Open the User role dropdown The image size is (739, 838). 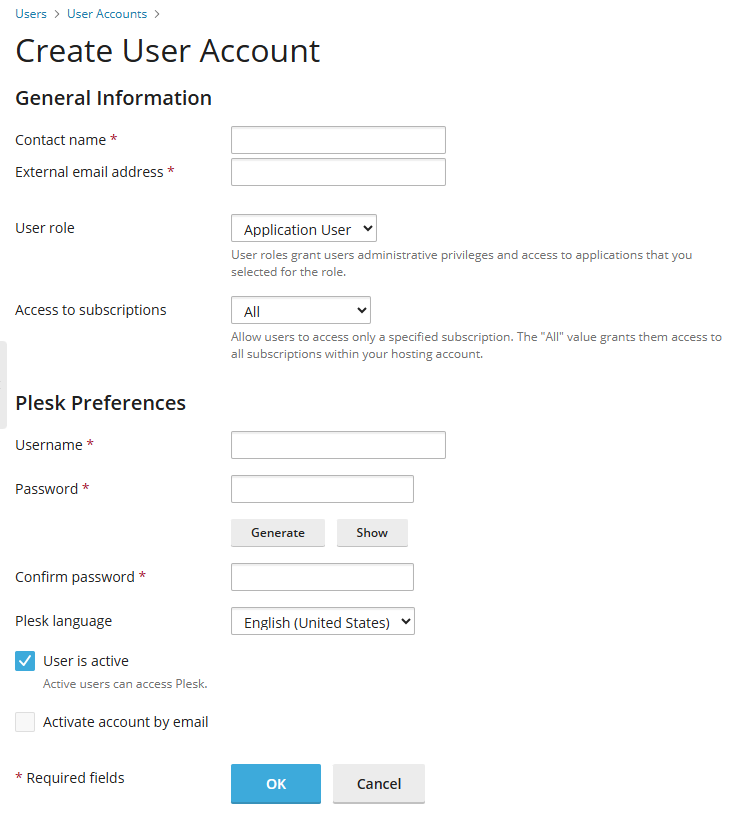[304, 229]
